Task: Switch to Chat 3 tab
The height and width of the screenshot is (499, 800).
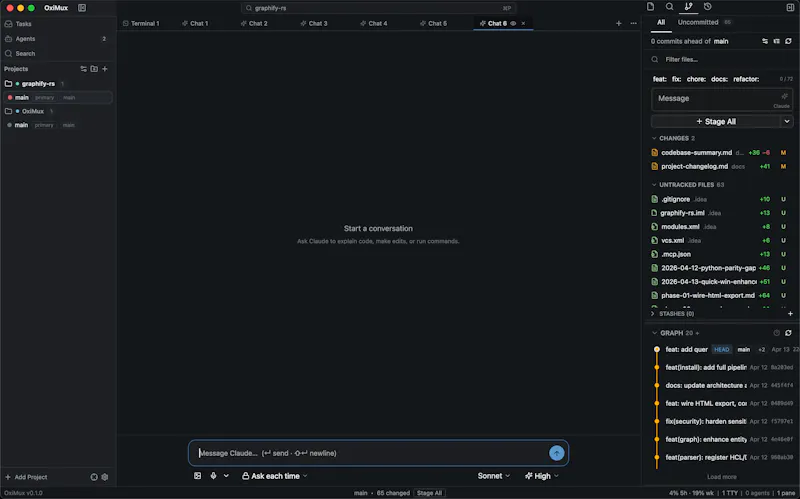Action: tap(314, 23)
